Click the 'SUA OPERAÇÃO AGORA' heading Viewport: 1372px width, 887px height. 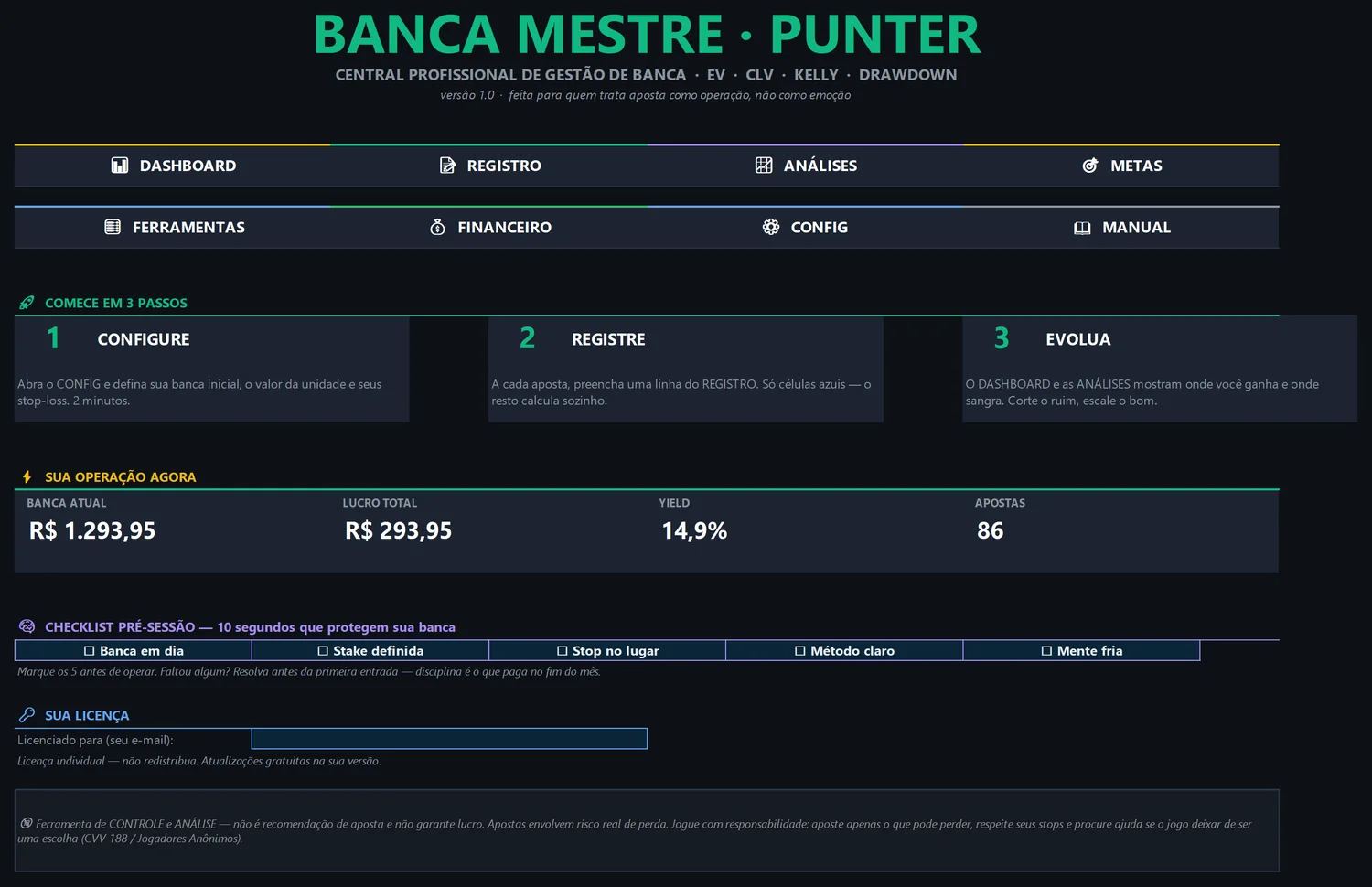pyautogui.click(x=121, y=477)
